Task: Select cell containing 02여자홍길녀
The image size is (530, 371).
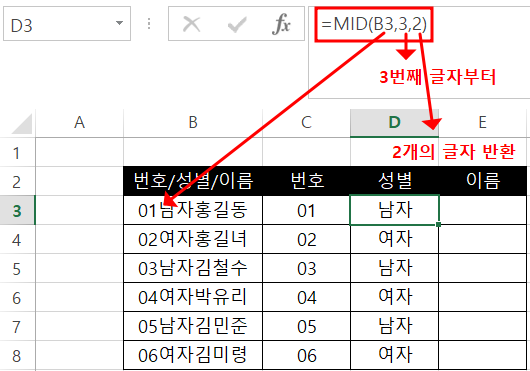Action: coord(193,239)
